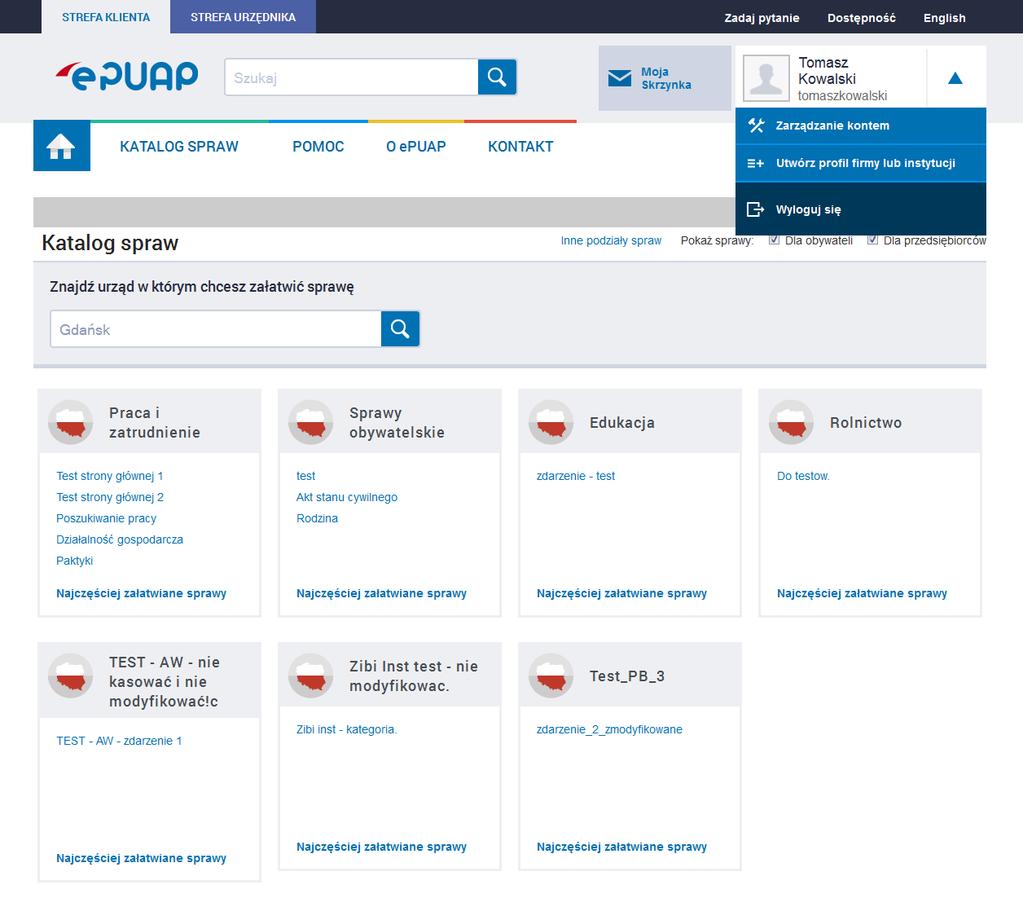Open the test link under Sprawy obywatelskie
1023x898 pixels.
coord(305,476)
